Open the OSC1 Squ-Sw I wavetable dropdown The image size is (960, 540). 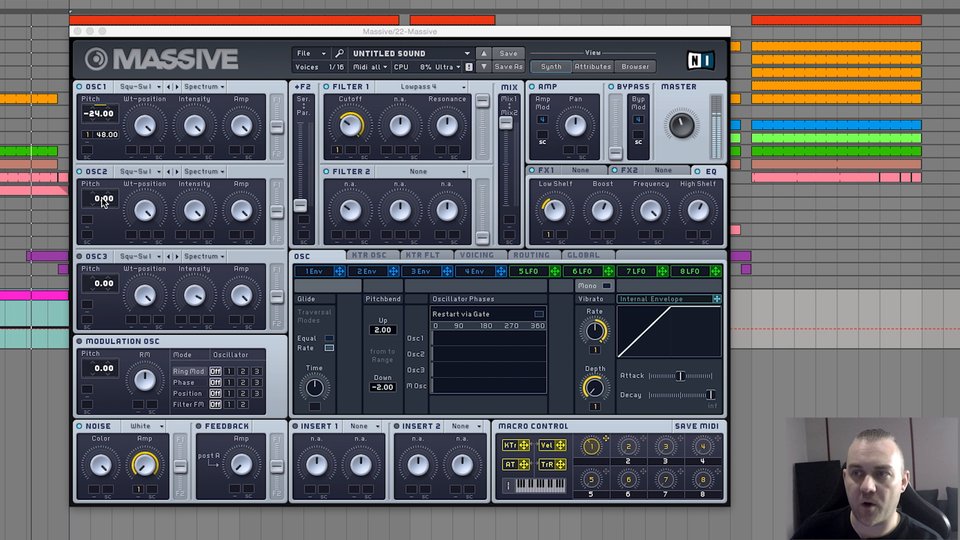pos(140,87)
